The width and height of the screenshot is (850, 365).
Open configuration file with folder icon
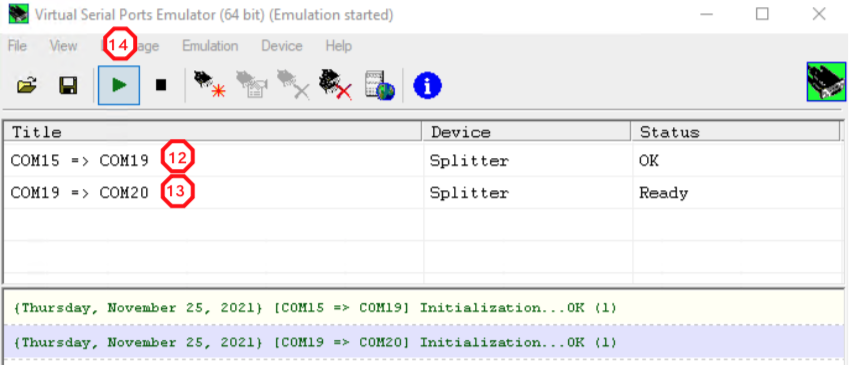pyautogui.click(x=27, y=85)
